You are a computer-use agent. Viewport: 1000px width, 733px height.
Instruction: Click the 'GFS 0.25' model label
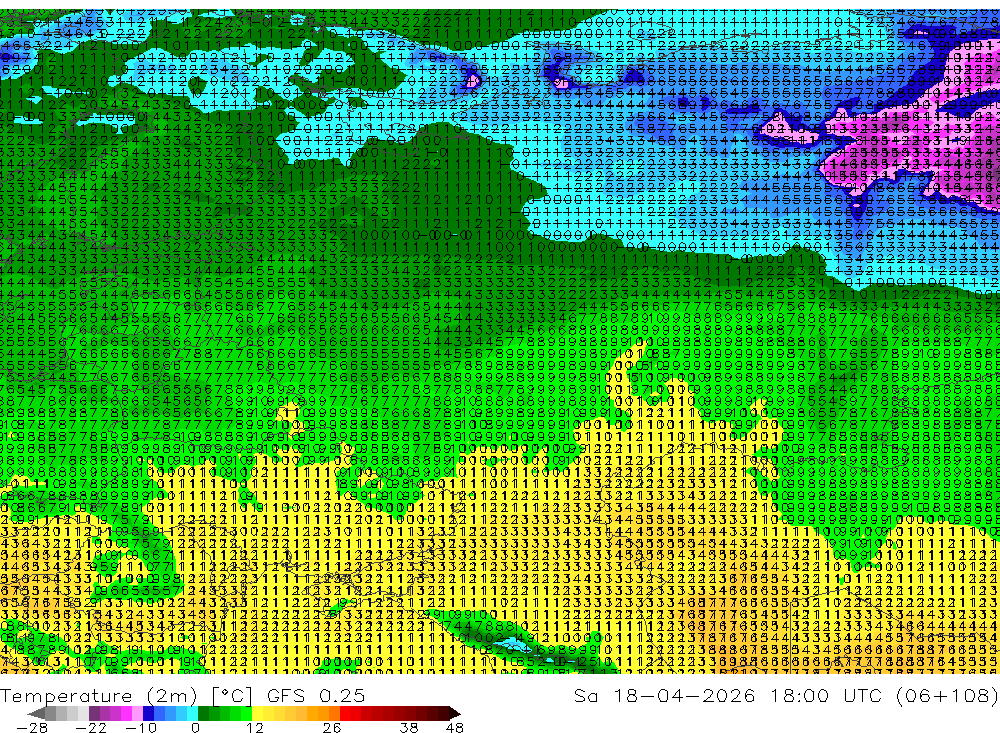point(316,695)
